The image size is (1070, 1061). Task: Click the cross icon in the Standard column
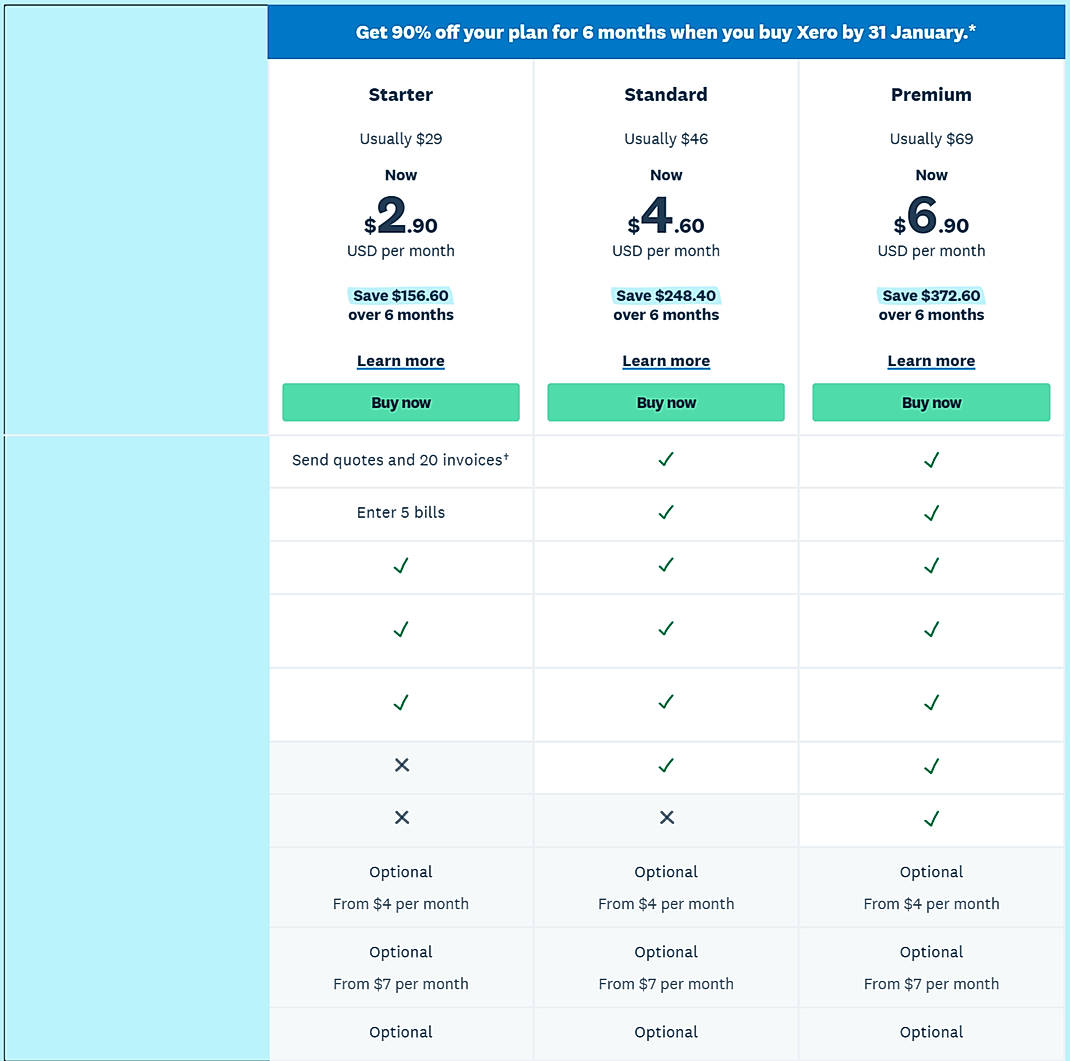pos(666,818)
